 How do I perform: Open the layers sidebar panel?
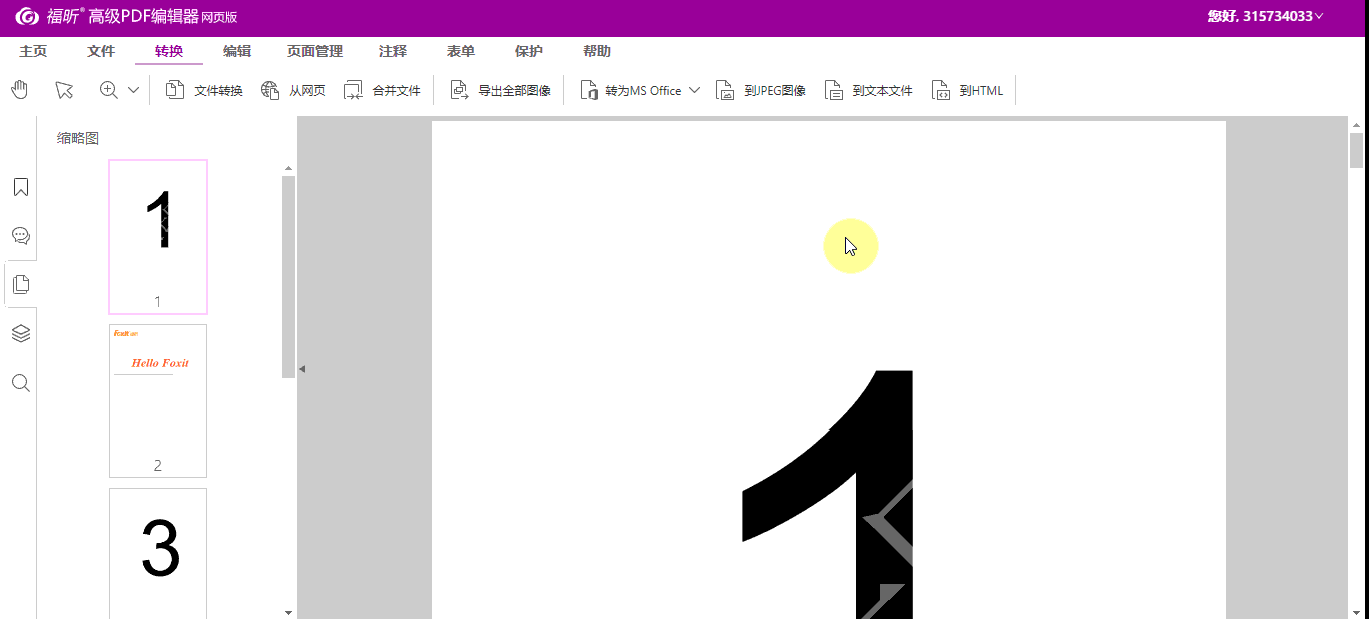click(x=20, y=333)
